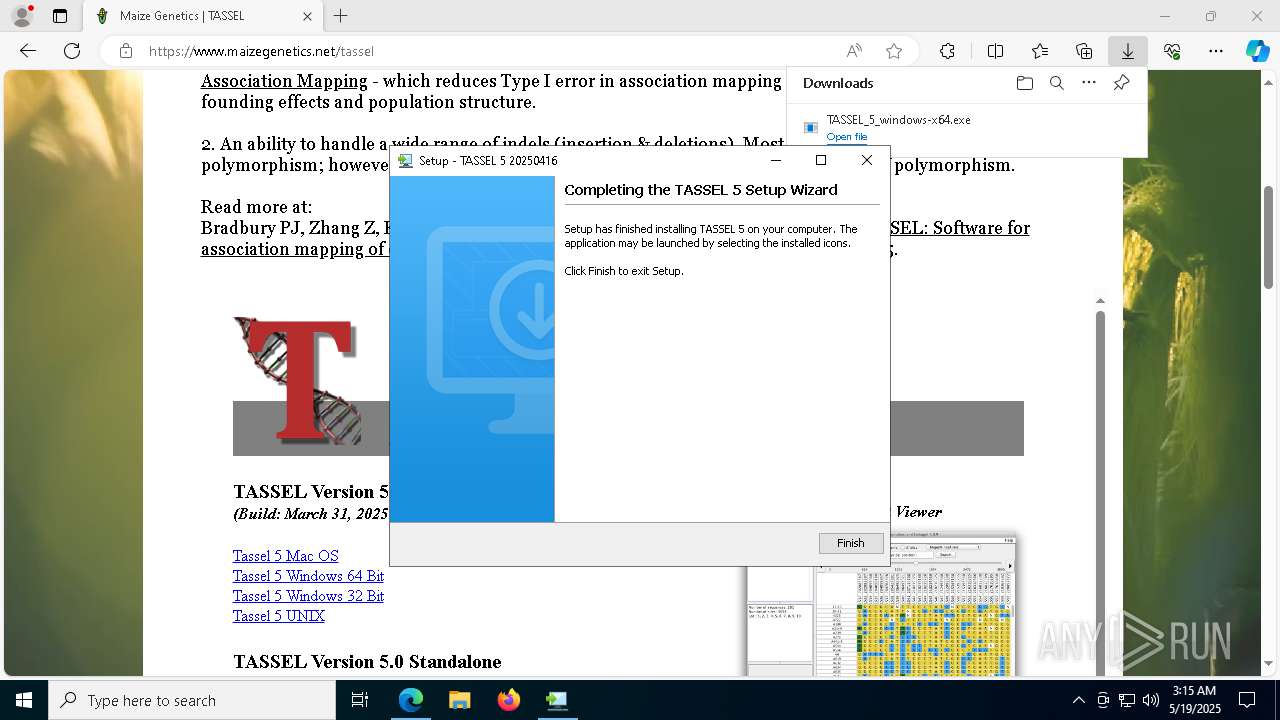Open Collections icon in Edge toolbar
The width and height of the screenshot is (1280, 720).
click(1084, 51)
